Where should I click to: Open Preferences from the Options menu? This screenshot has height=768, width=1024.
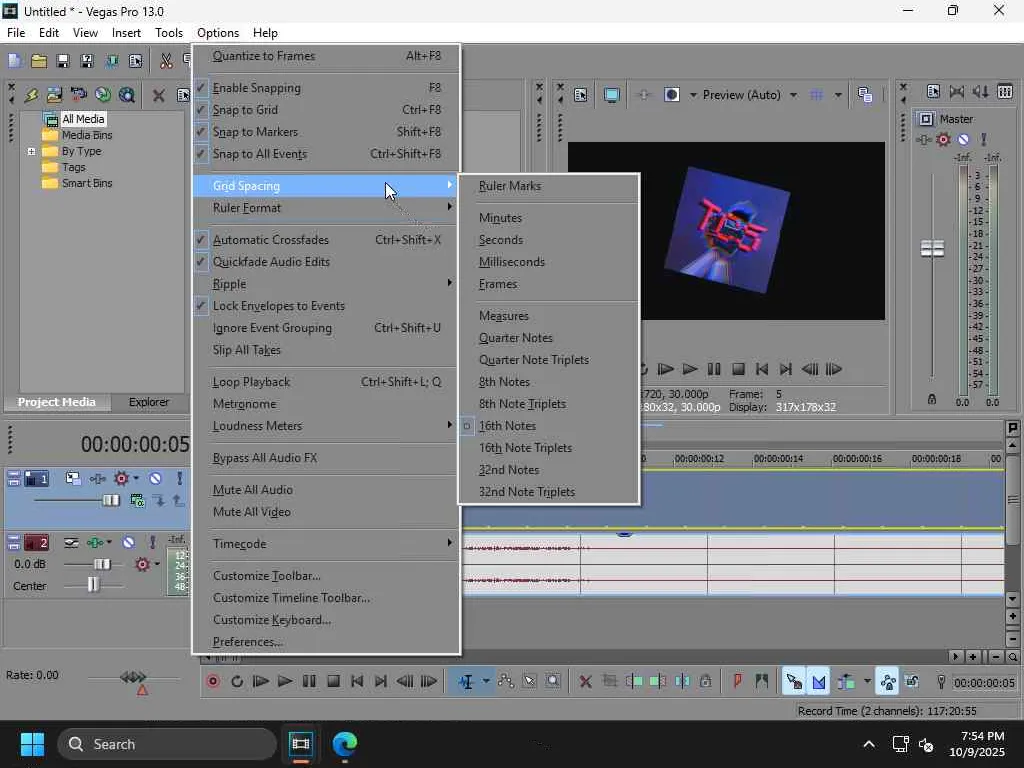[248, 642]
